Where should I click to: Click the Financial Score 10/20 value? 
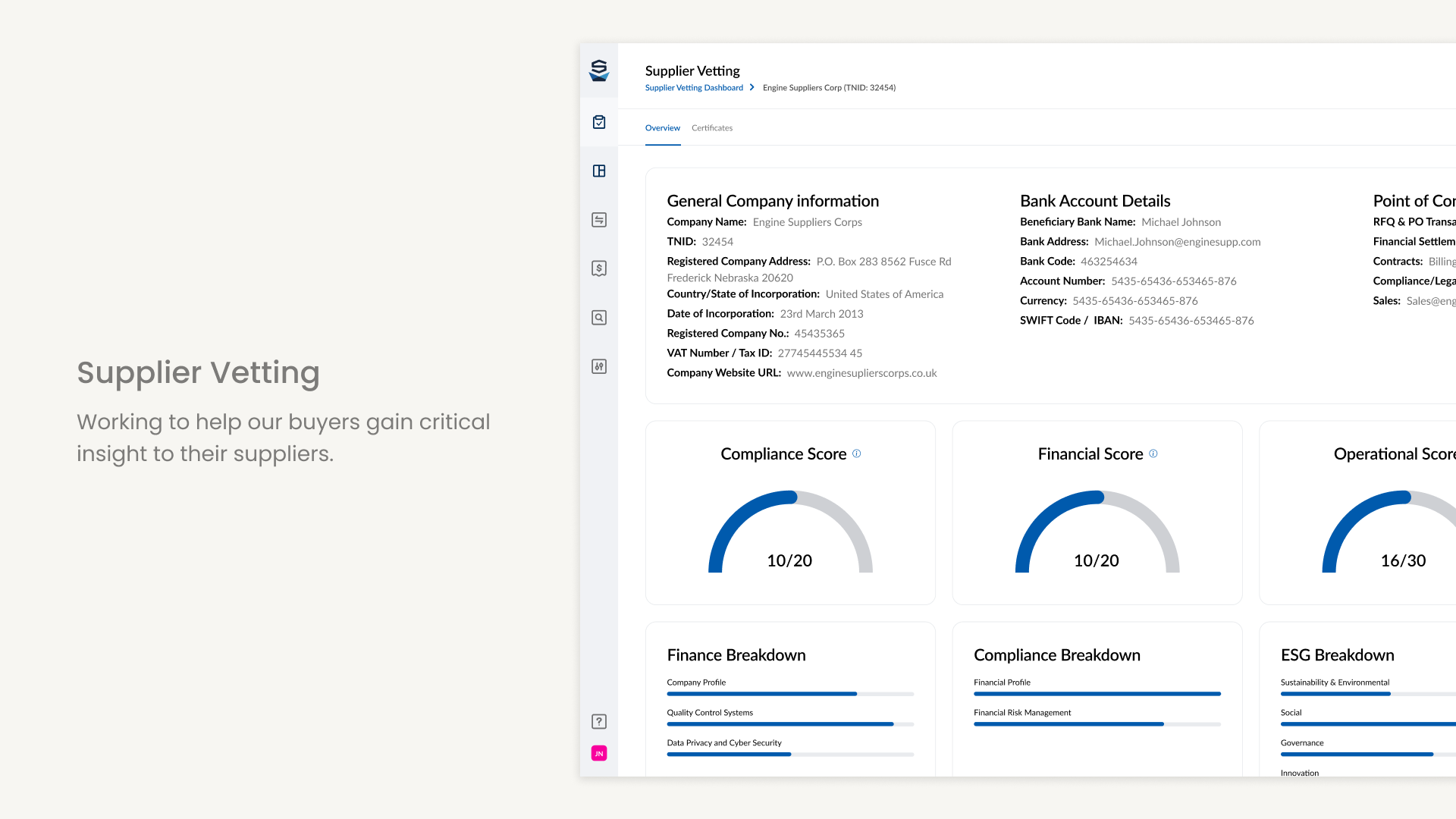[x=1097, y=560]
